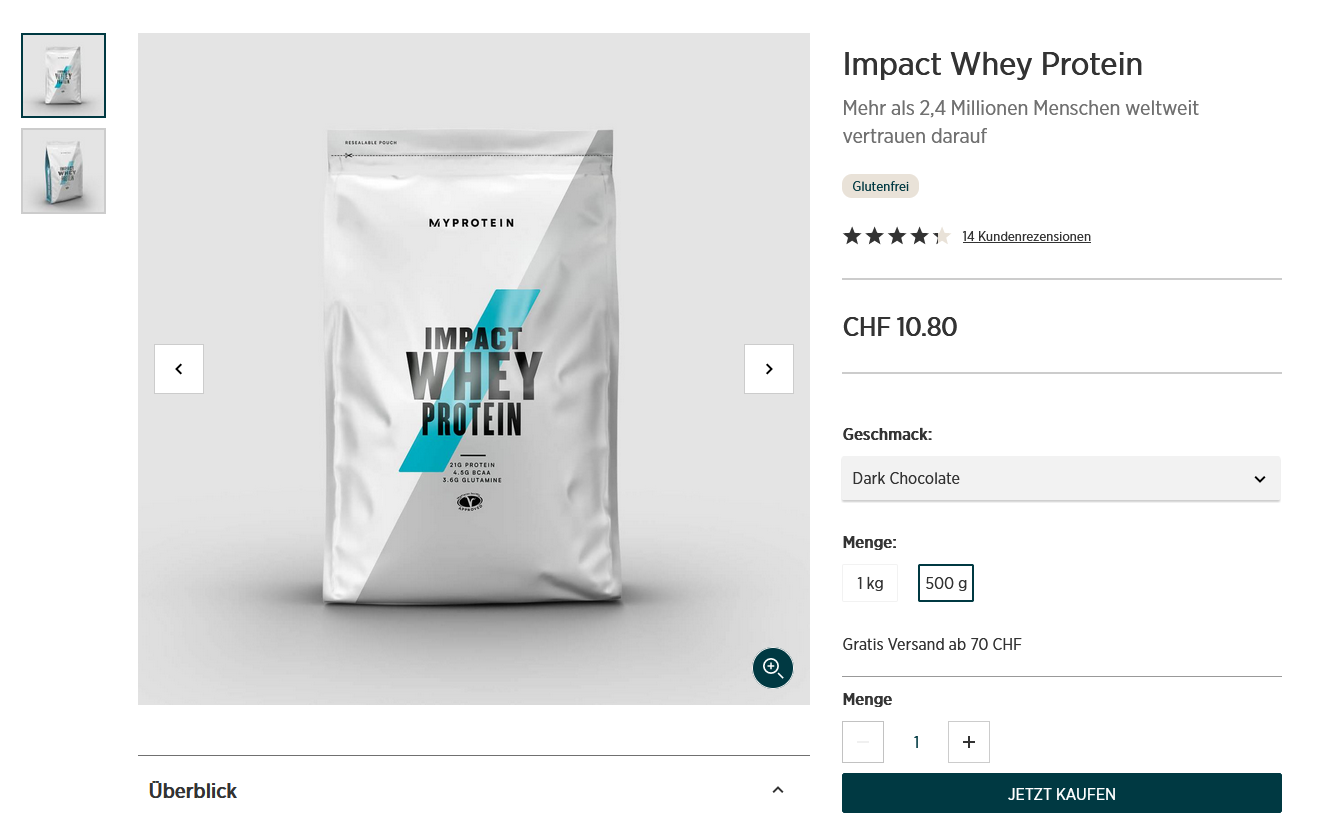Collapse the Überblick section chevron
Image resolution: width=1323 pixels, height=838 pixels.
point(778,790)
